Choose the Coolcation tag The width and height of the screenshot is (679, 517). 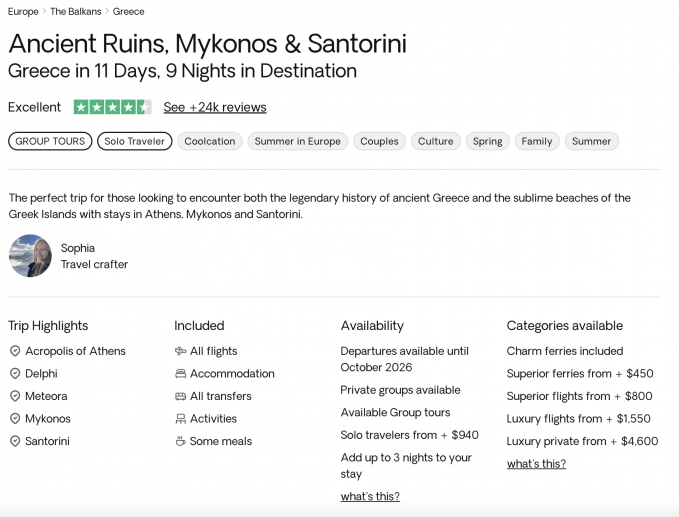tap(210, 141)
